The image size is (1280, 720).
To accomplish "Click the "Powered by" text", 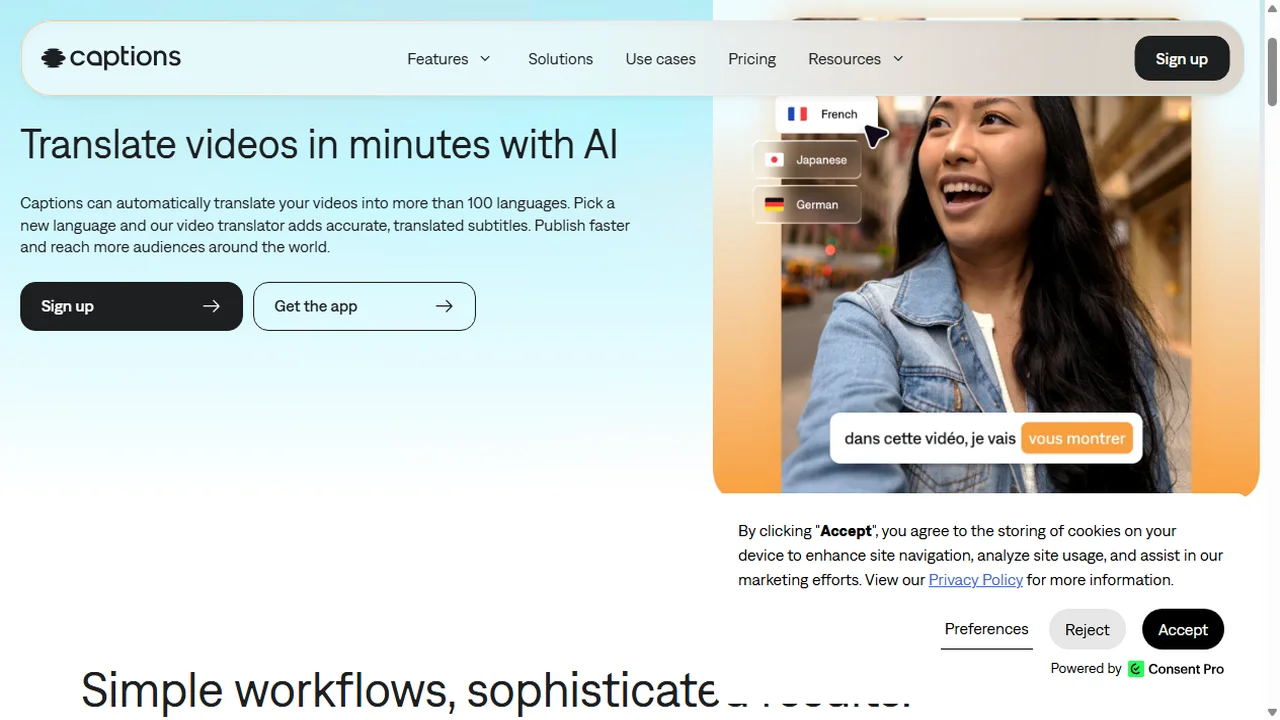I will [1086, 669].
